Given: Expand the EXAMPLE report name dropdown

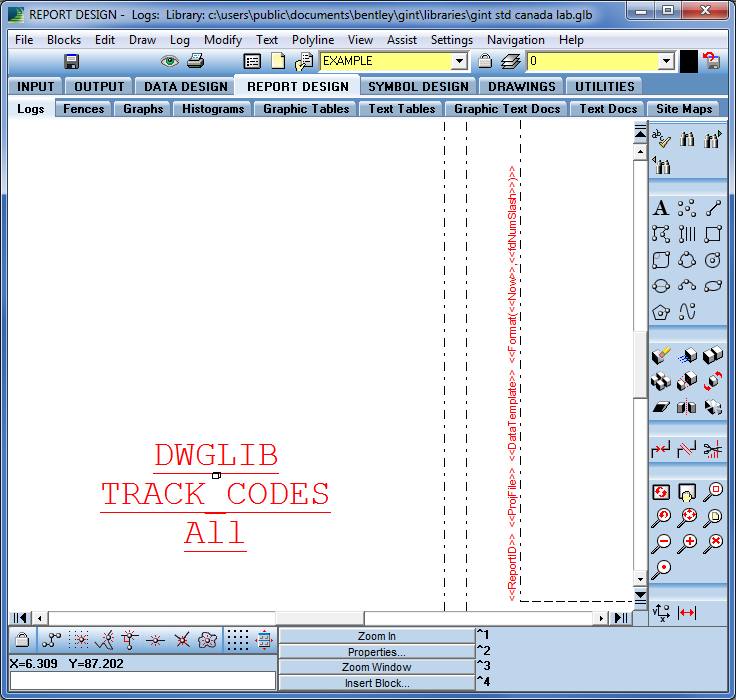Looking at the screenshot, I should click(460, 61).
